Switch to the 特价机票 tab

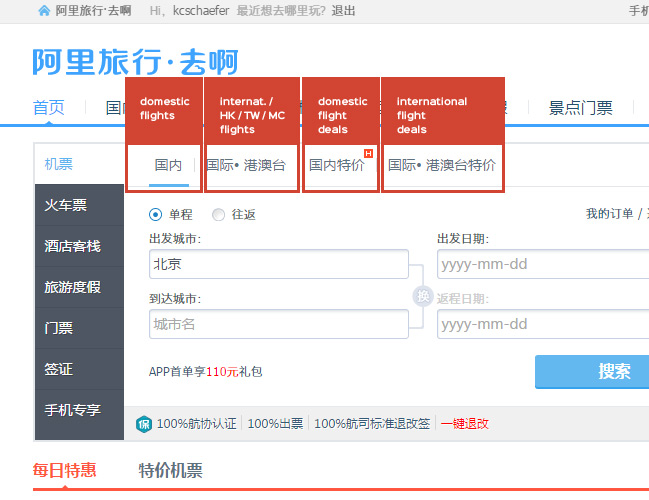[x=171, y=471]
